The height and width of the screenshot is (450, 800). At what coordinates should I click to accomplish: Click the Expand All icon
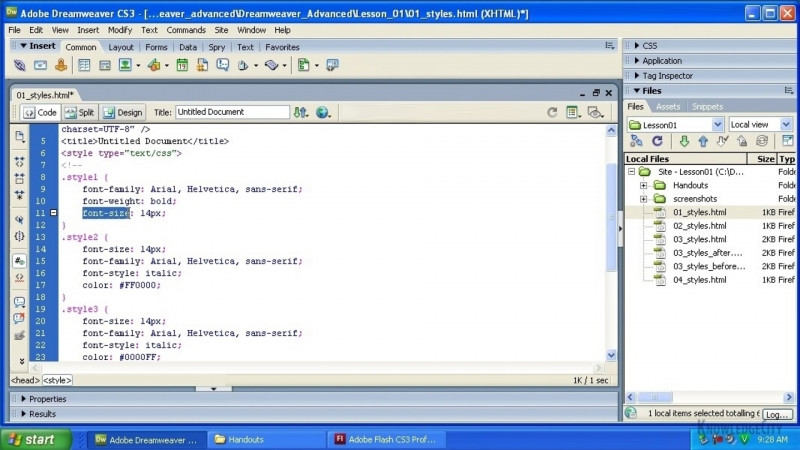tap(19, 195)
